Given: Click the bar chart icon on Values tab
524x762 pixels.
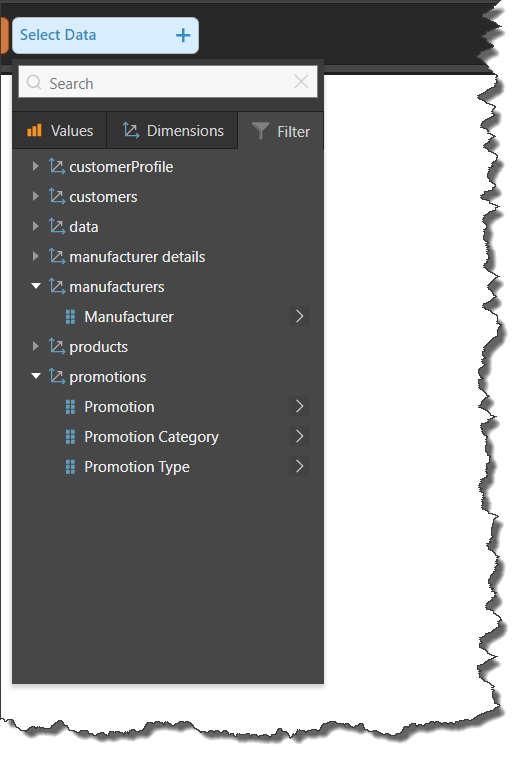Looking at the screenshot, I should pos(34,130).
